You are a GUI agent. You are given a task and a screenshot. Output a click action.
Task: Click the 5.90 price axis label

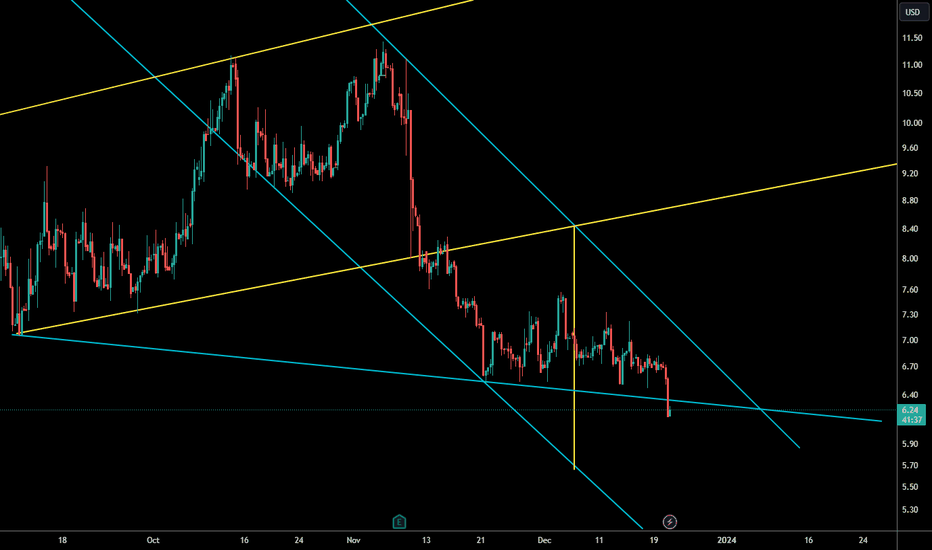tap(910, 444)
